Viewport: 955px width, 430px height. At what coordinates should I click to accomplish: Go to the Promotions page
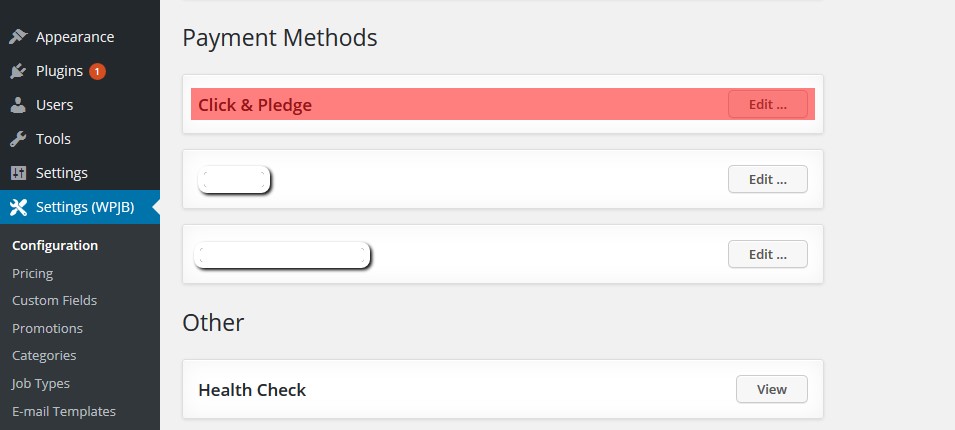[47, 328]
